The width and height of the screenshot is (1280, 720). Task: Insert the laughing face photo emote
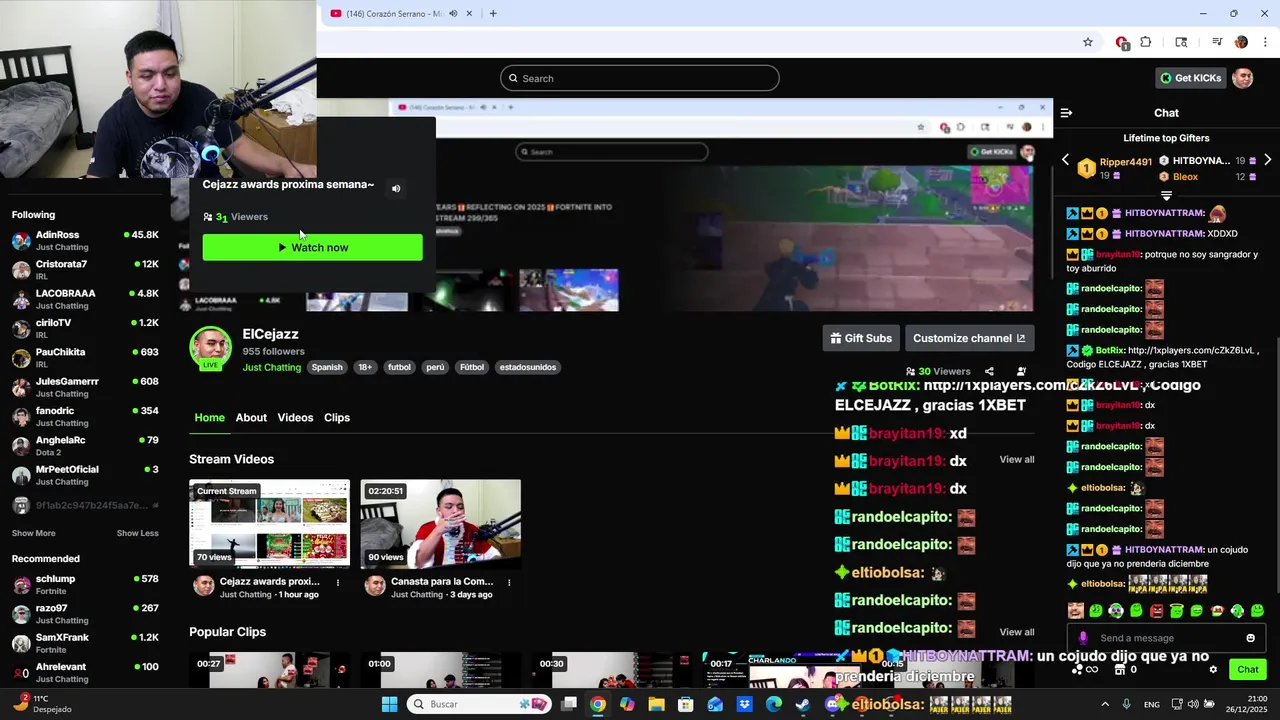pos(1075,610)
